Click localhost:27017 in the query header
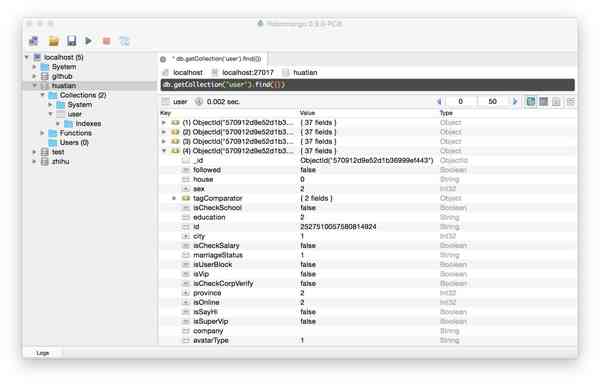Image resolution: width=600 pixels, height=385 pixels. click(248, 72)
